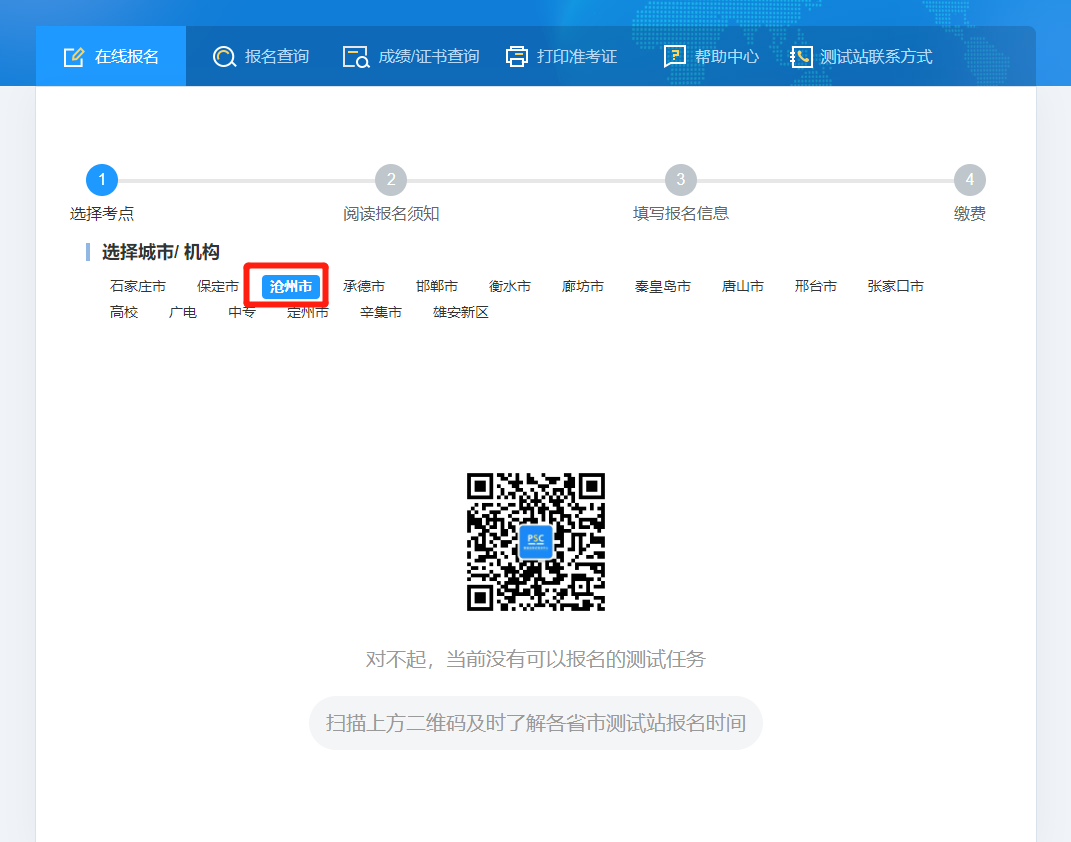1071x842 pixels.
Task: Click the PSC QR code image
Action: (x=536, y=542)
